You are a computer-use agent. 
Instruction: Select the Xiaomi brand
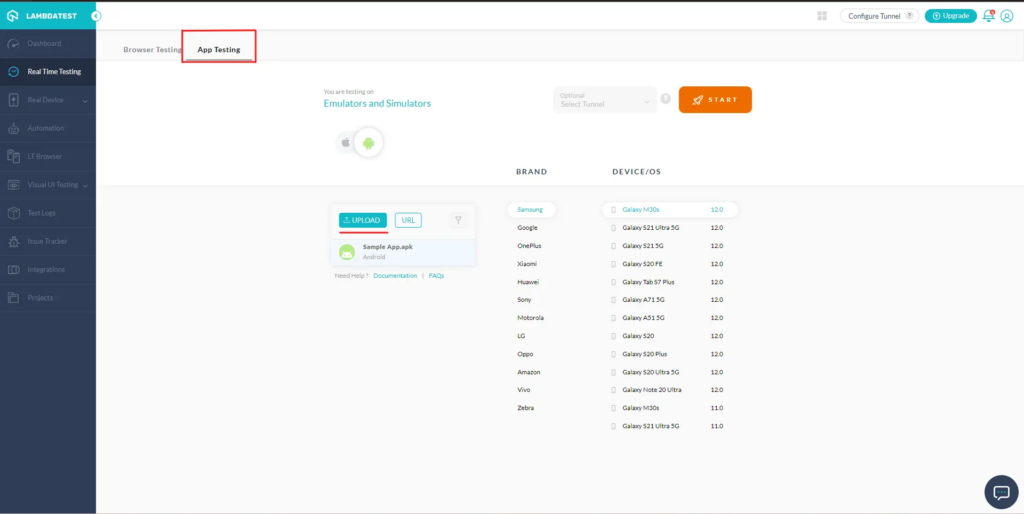pos(527,264)
